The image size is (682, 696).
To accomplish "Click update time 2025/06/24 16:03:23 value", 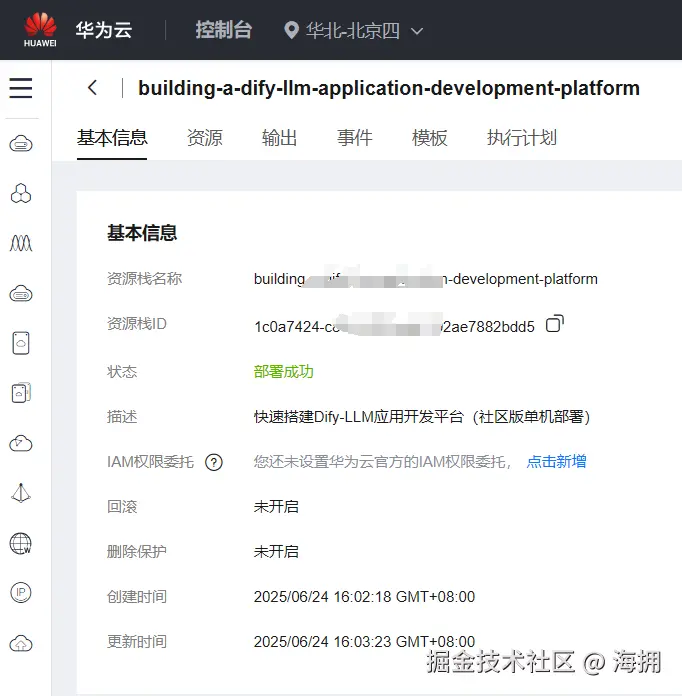I will pyautogui.click(x=364, y=641).
